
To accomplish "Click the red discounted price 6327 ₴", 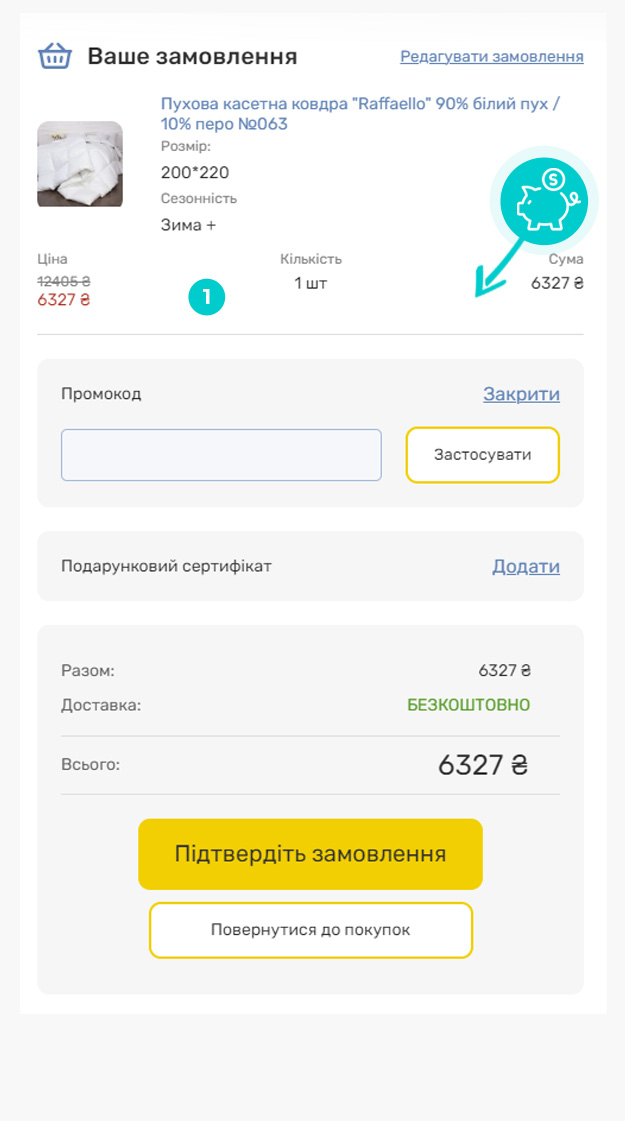I will [x=64, y=300].
